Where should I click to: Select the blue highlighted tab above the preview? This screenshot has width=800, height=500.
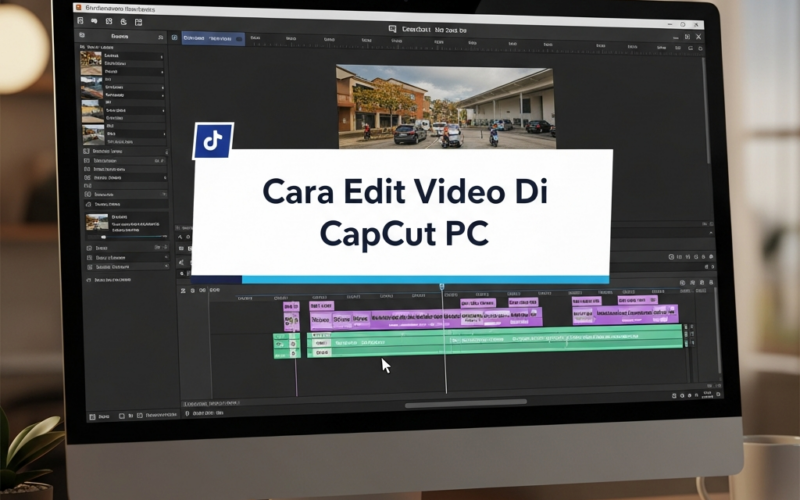pos(213,38)
